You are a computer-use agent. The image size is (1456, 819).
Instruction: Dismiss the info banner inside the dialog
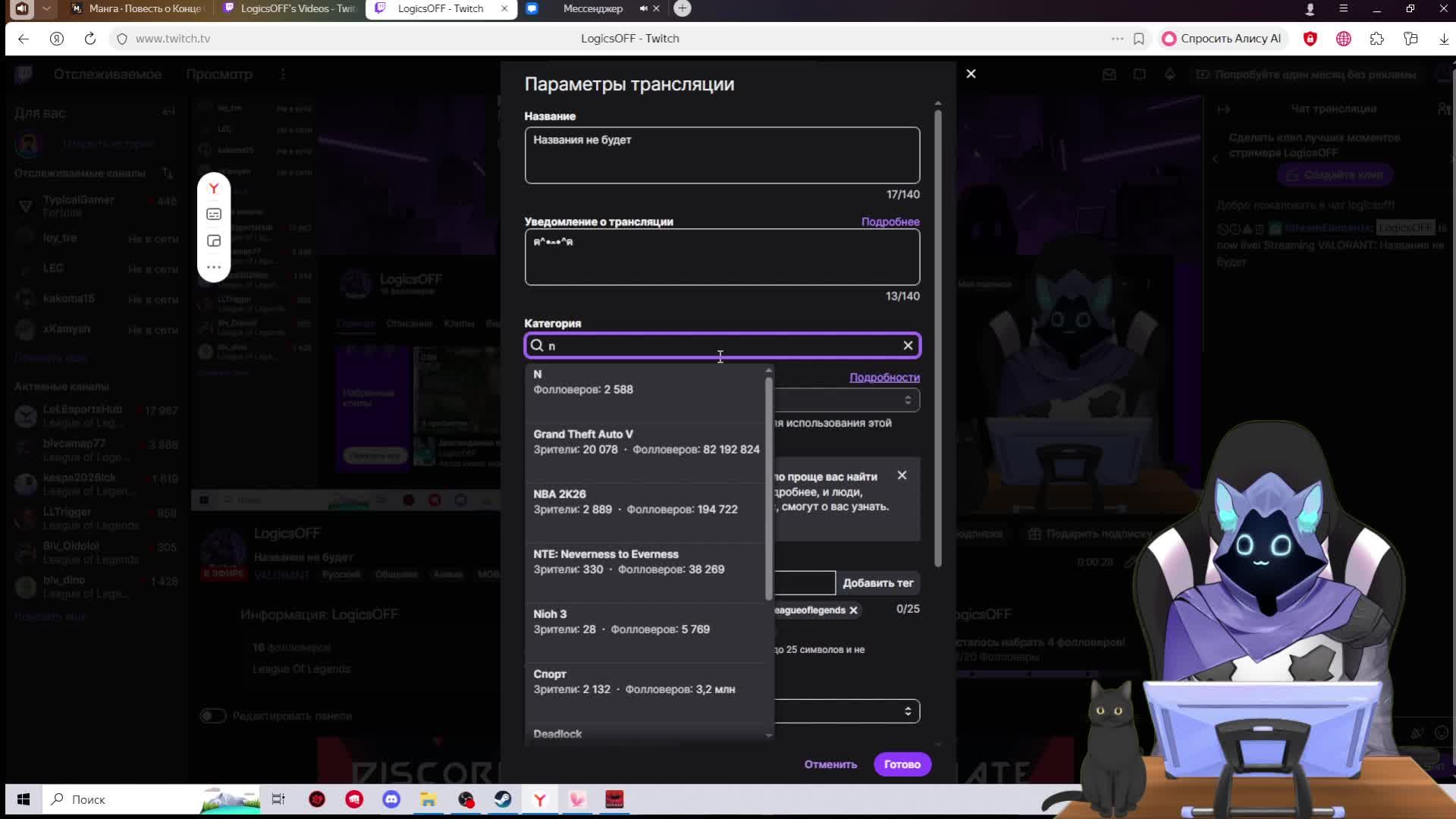pos(902,475)
